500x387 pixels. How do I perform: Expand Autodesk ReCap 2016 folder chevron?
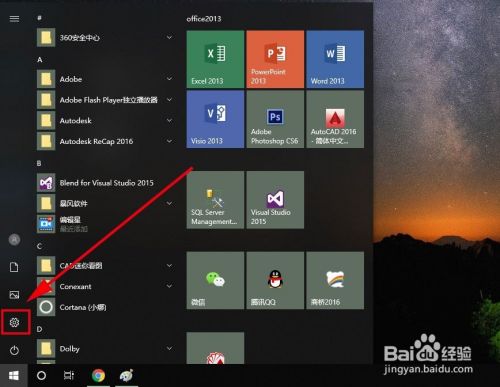click(x=169, y=141)
